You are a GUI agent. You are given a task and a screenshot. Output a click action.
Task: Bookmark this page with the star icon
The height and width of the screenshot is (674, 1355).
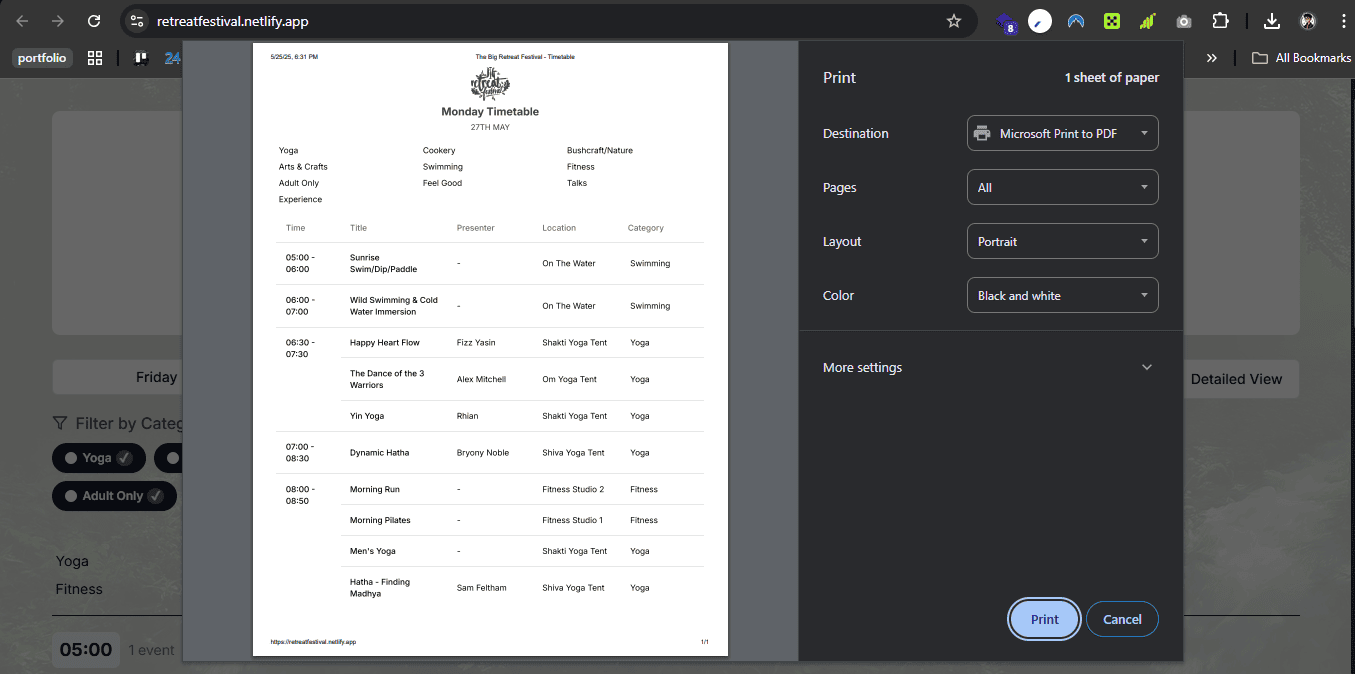click(954, 21)
